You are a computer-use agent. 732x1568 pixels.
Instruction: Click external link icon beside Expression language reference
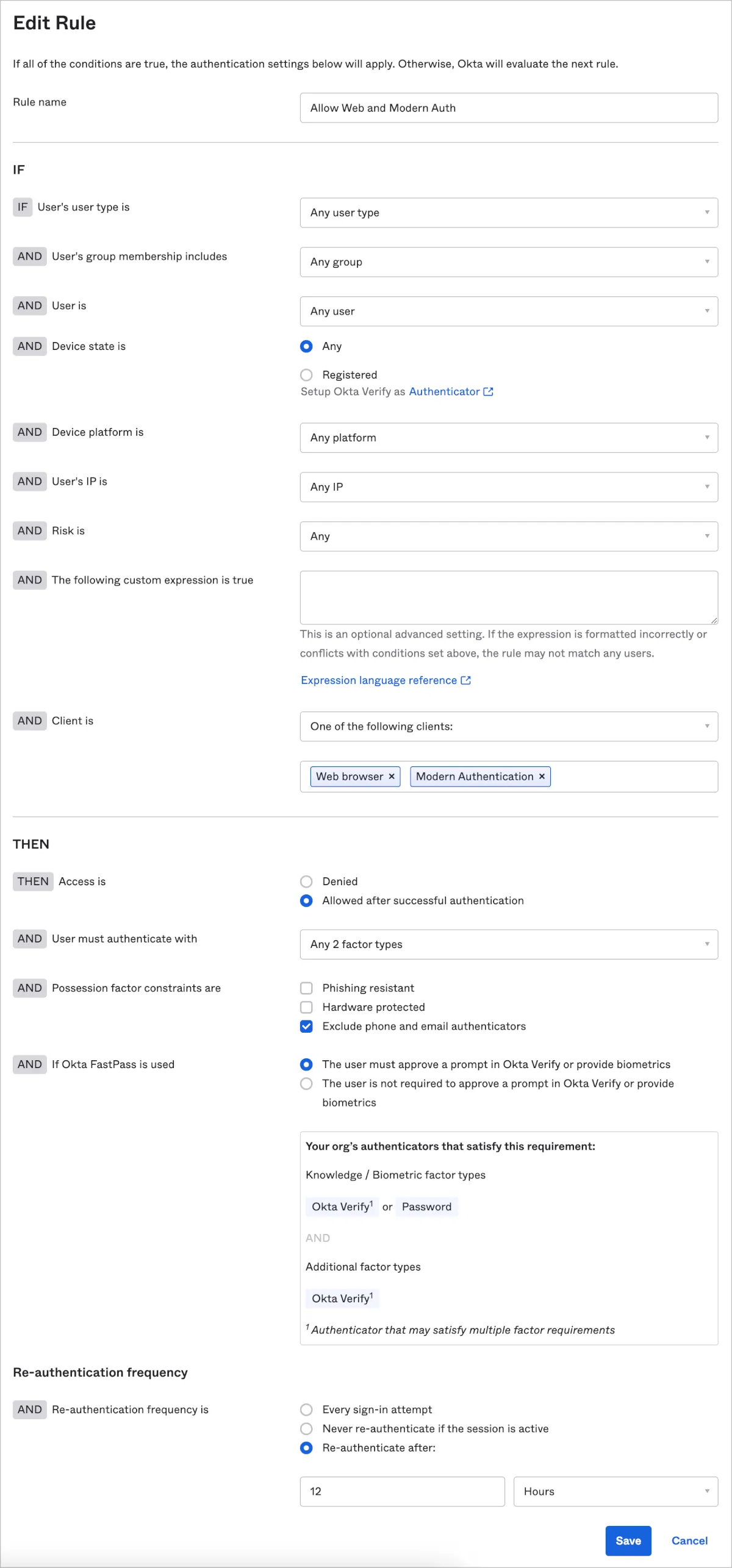pos(466,680)
